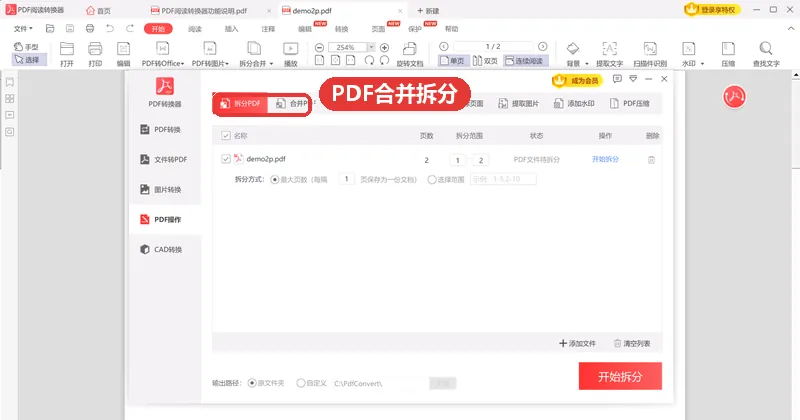
Task: Click Find Text (查找文字) magnifier icon
Action: pyautogui.click(x=766, y=54)
